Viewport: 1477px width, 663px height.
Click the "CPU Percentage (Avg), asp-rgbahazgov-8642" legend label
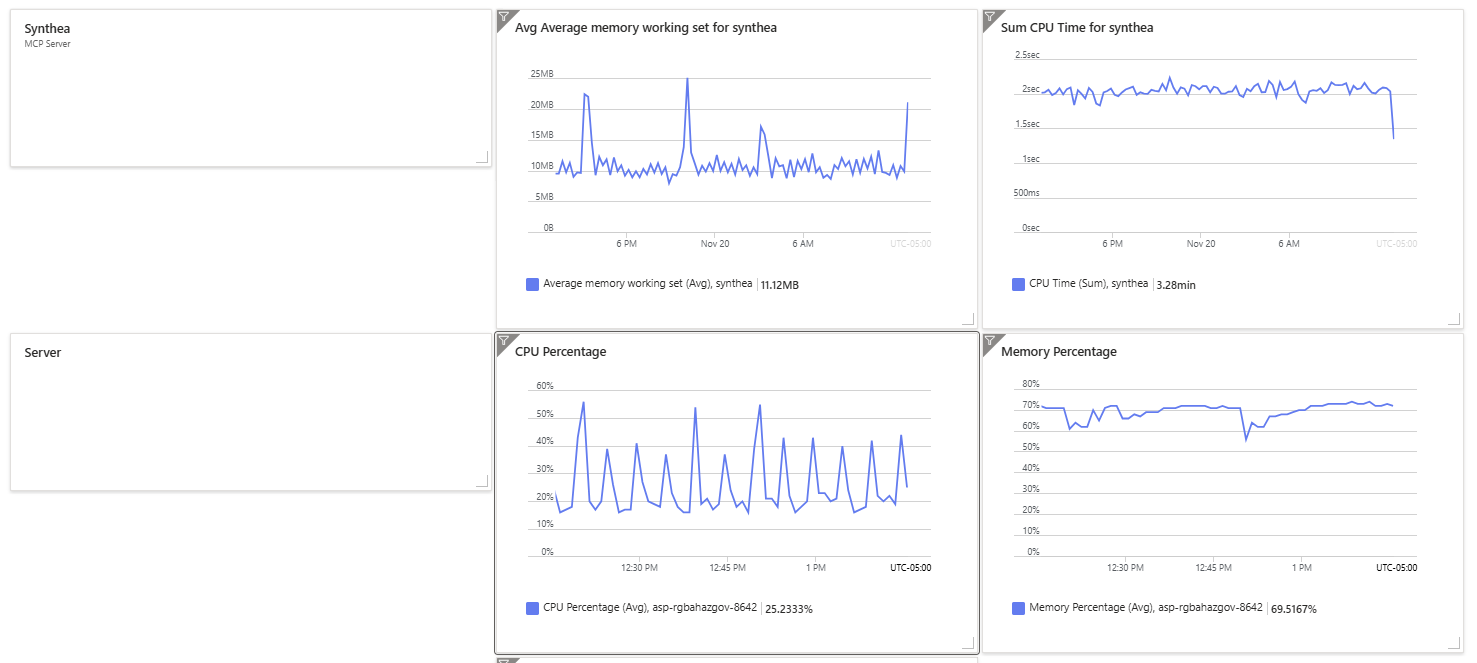pos(650,608)
